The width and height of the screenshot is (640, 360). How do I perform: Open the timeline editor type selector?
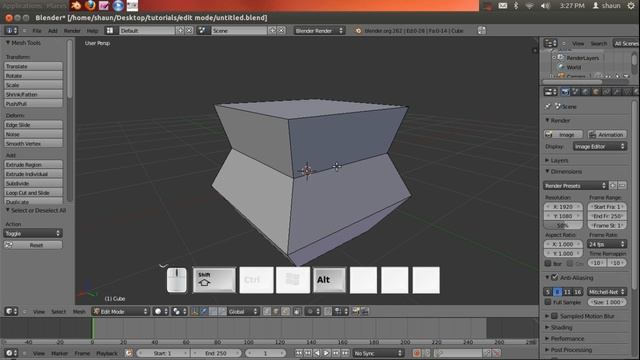pyautogui.click(x=11, y=353)
